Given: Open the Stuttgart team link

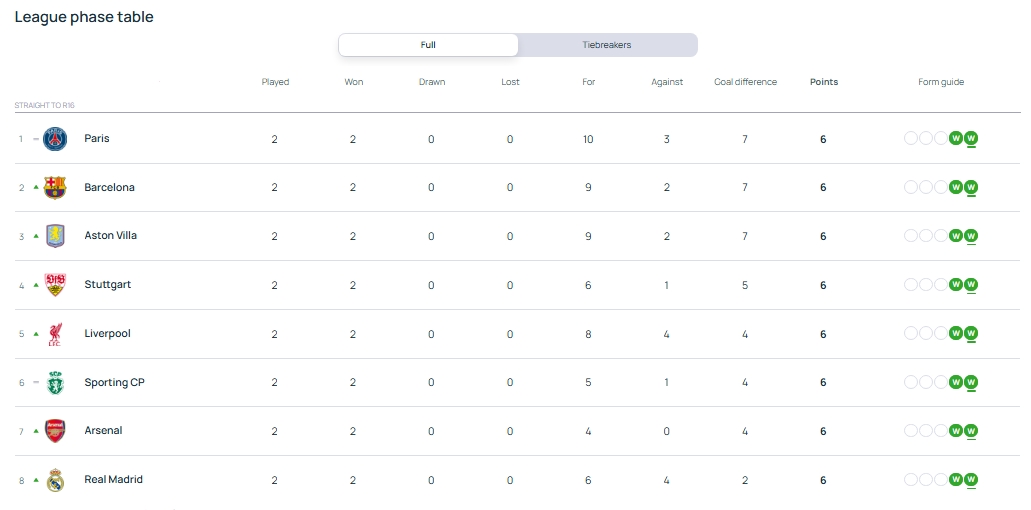Looking at the screenshot, I should click(107, 285).
